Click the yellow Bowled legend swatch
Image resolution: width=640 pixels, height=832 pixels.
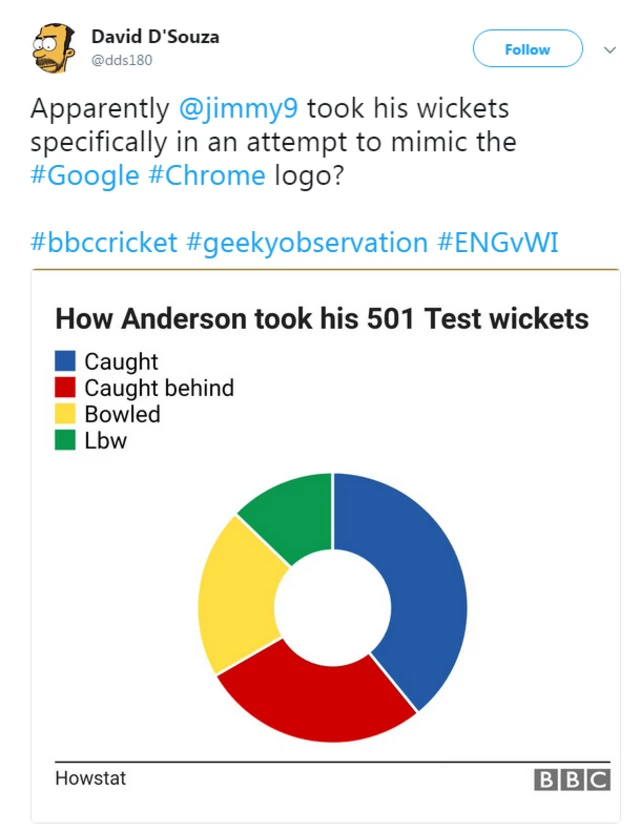(65, 413)
